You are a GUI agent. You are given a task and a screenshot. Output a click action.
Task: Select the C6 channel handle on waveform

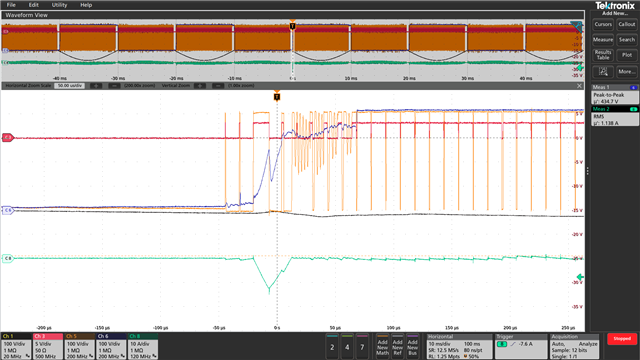coord(8,210)
